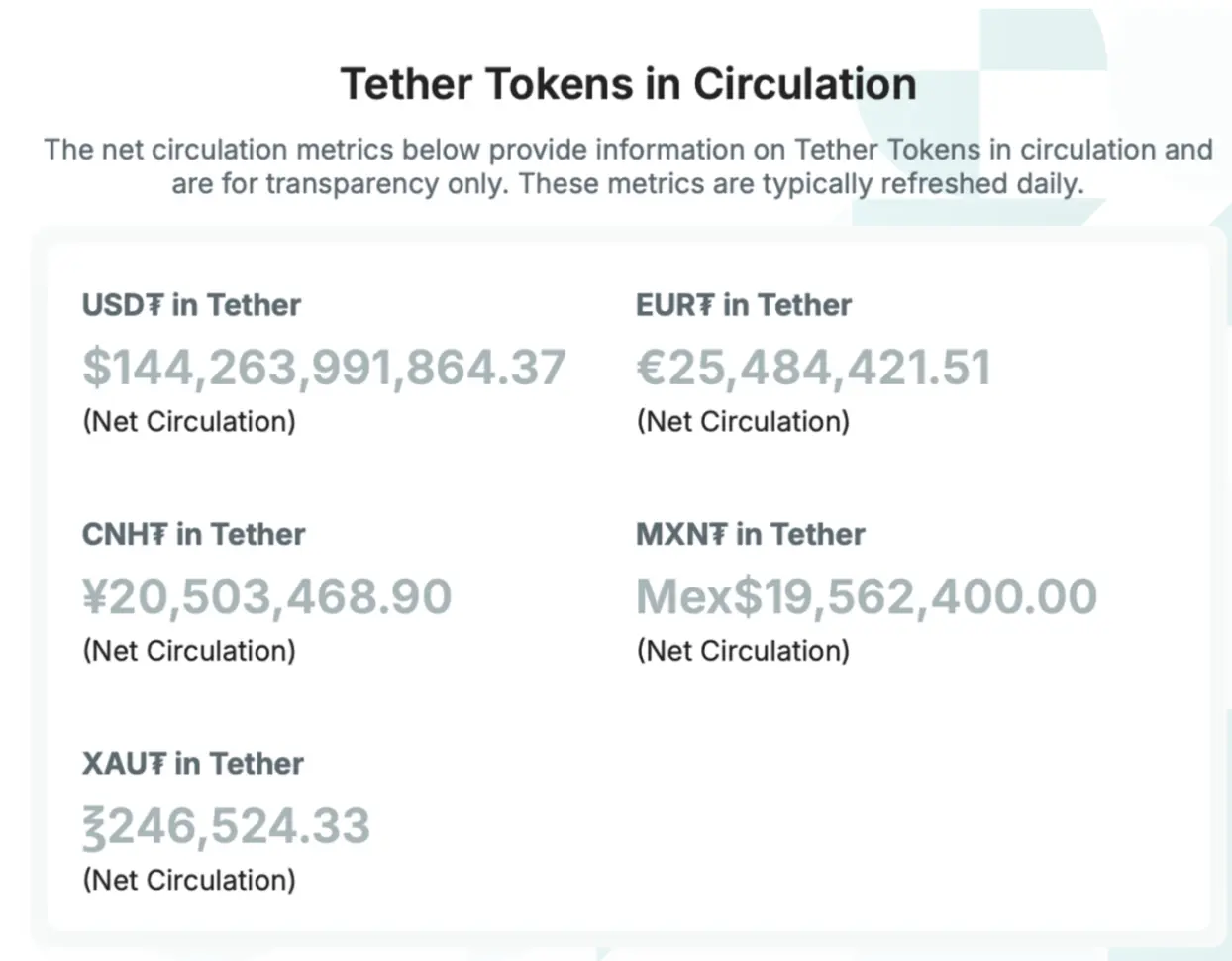Click the $144,263,991,864.37 circulation value

click(324, 368)
